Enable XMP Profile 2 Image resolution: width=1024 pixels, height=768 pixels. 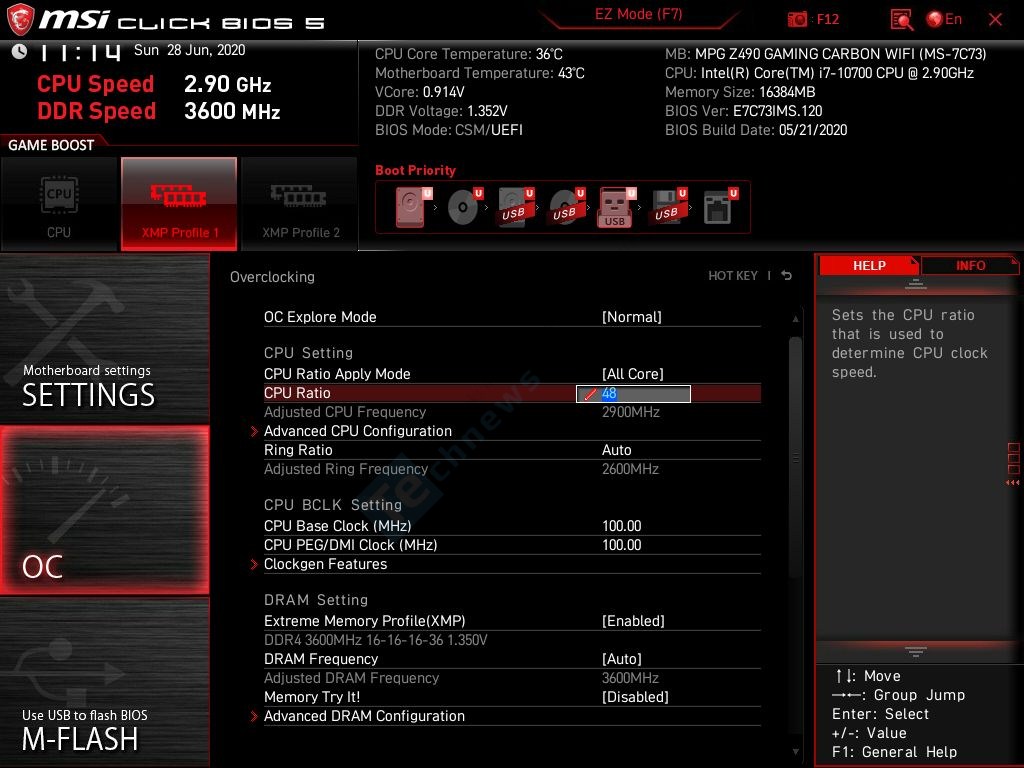tap(300, 204)
